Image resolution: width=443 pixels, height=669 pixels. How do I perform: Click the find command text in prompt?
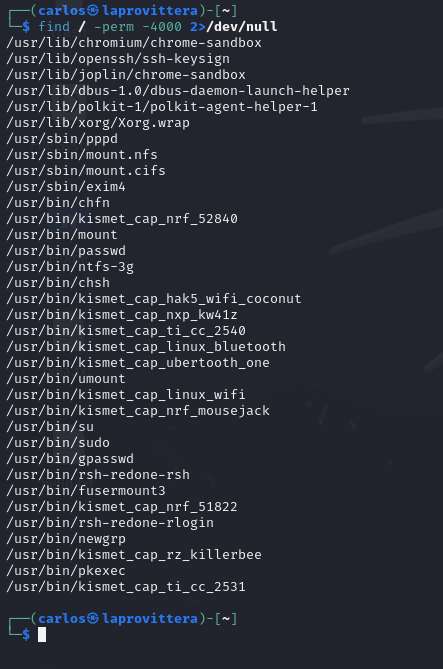click(x=54, y=26)
